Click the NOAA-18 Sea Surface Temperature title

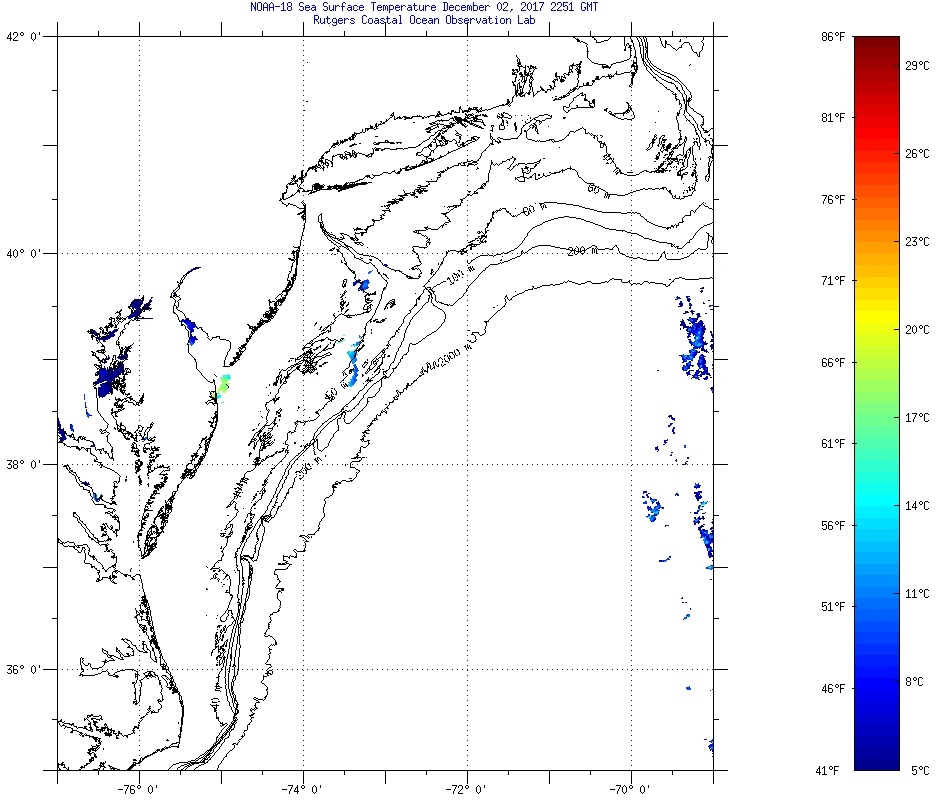tap(425, 7)
